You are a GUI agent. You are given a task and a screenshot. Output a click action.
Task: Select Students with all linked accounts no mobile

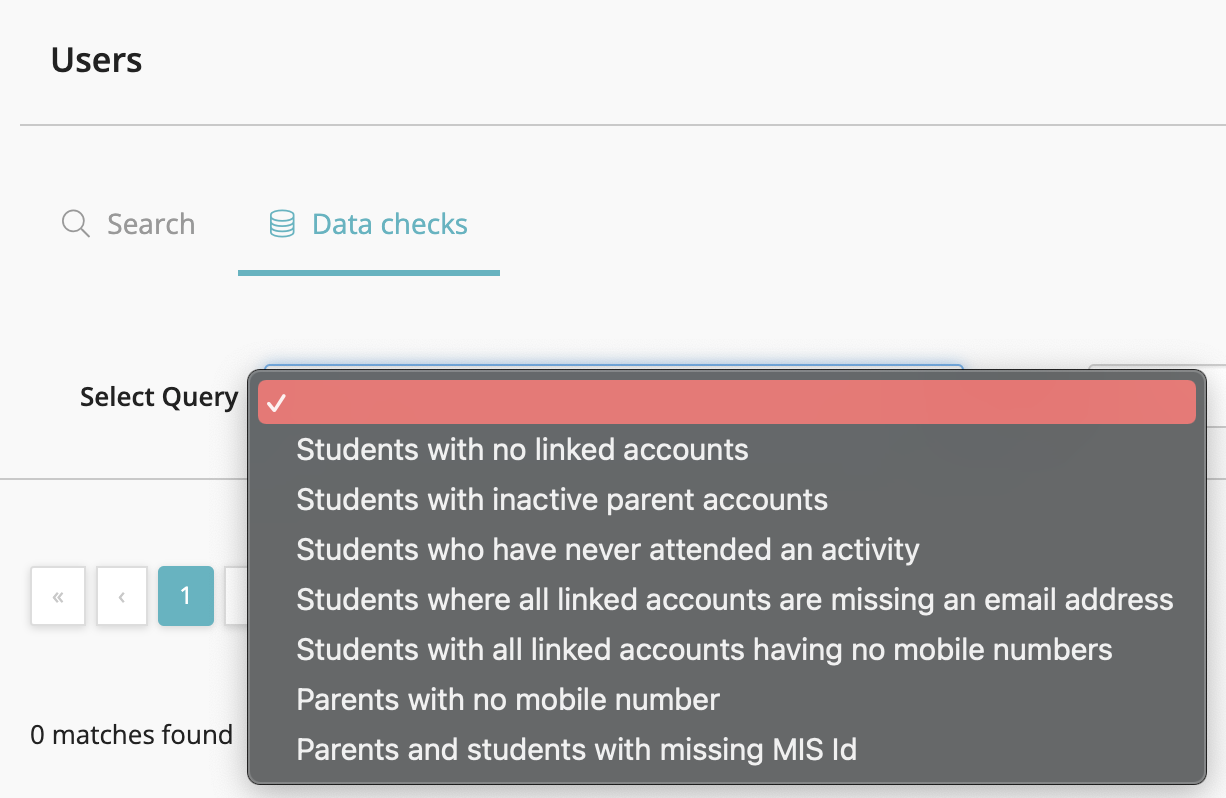[x=727, y=650]
